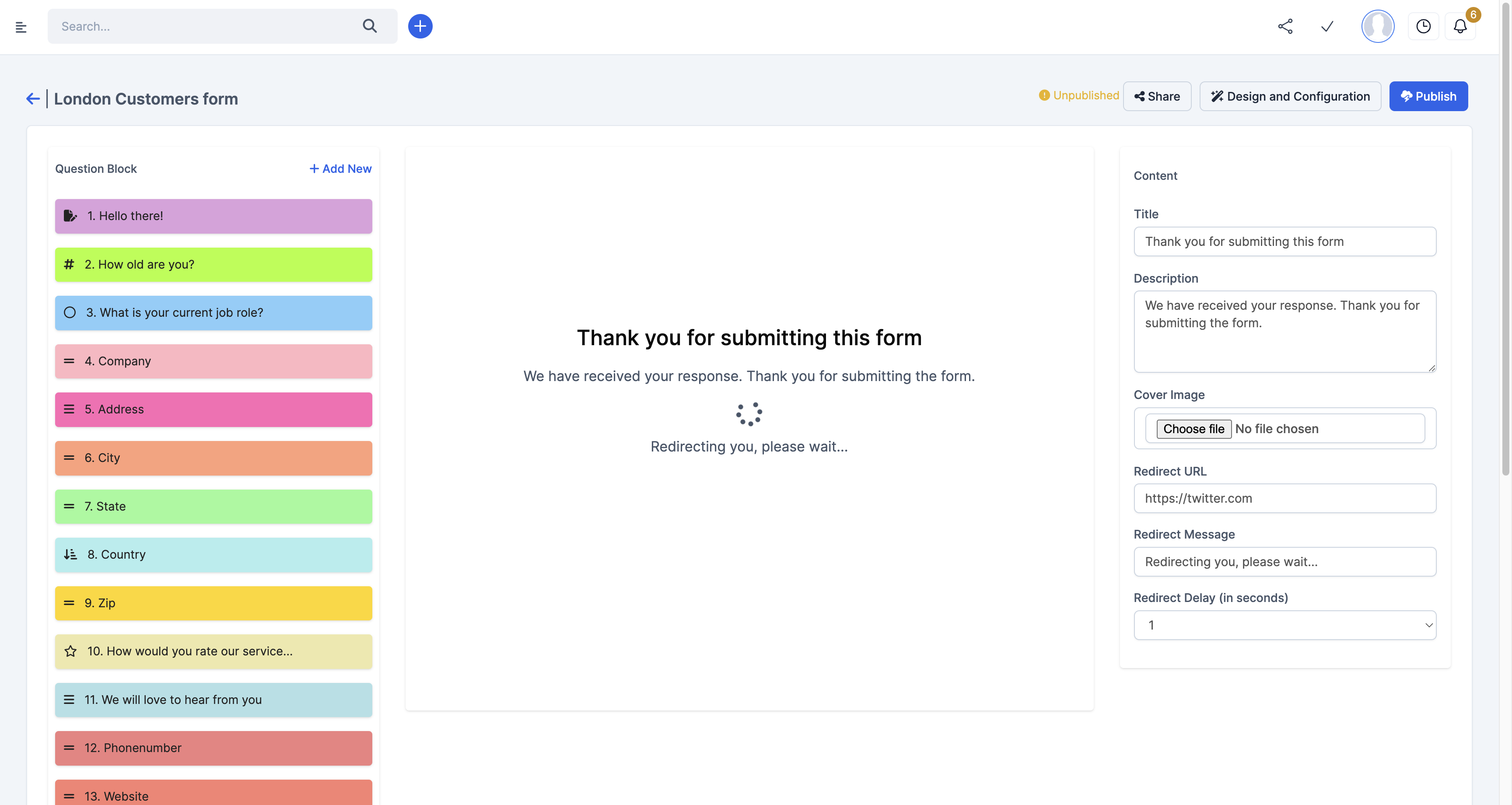This screenshot has height=805, width=1512.
Task: Click the hamburger menu icon
Action: coord(21,27)
